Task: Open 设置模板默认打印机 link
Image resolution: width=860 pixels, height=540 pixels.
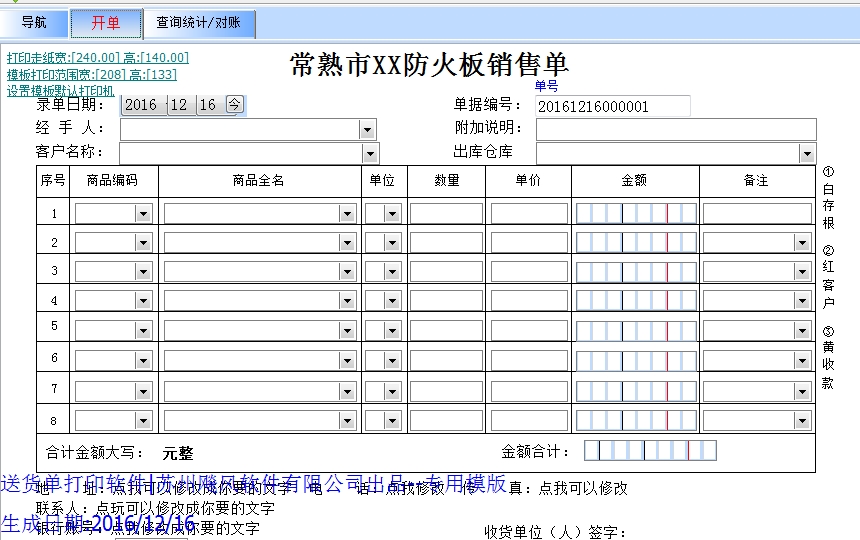Action: (61, 90)
